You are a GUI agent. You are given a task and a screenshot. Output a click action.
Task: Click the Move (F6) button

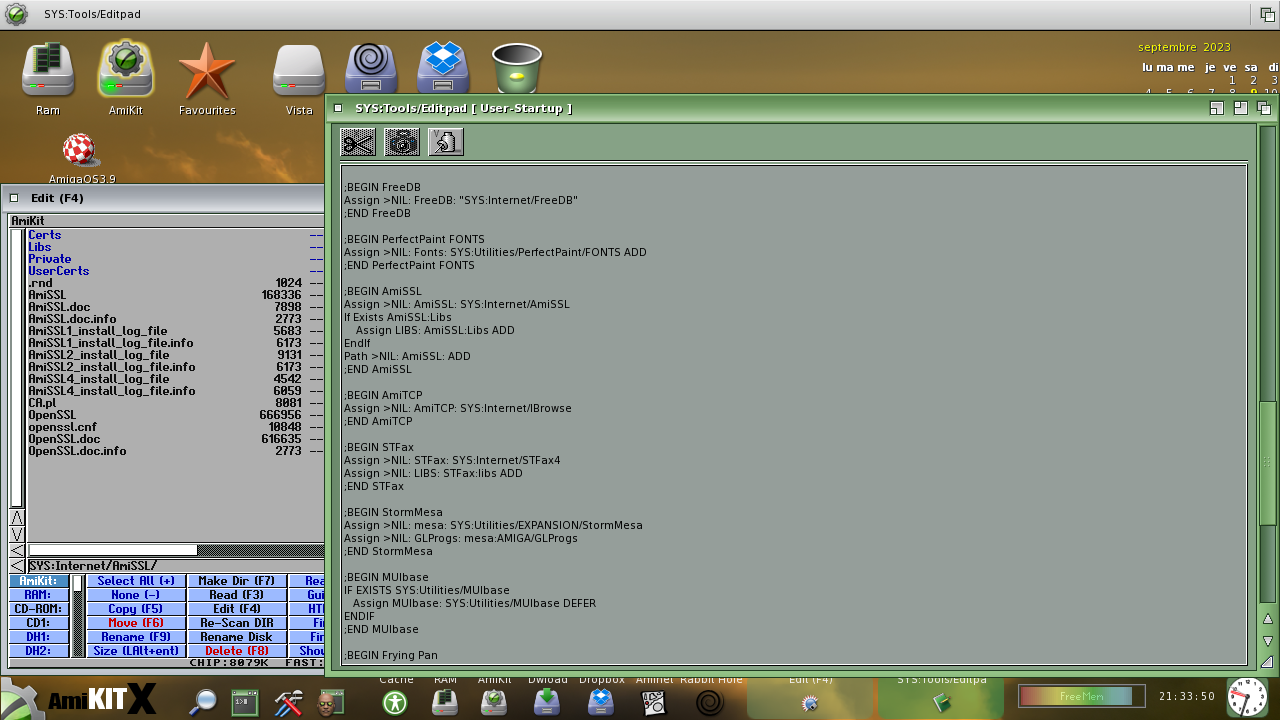pyautogui.click(x=136, y=623)
